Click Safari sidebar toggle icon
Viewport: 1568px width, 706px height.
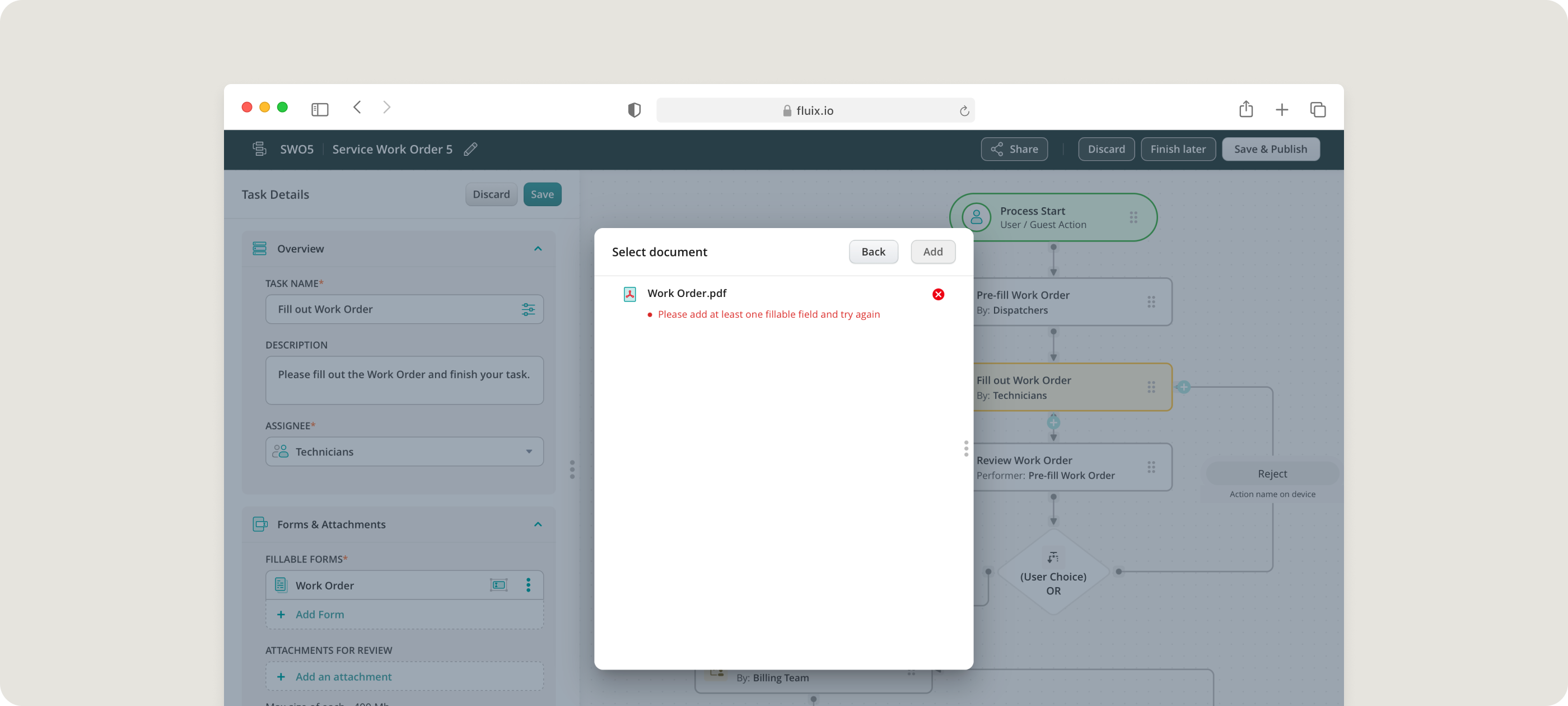click(320, 110)
